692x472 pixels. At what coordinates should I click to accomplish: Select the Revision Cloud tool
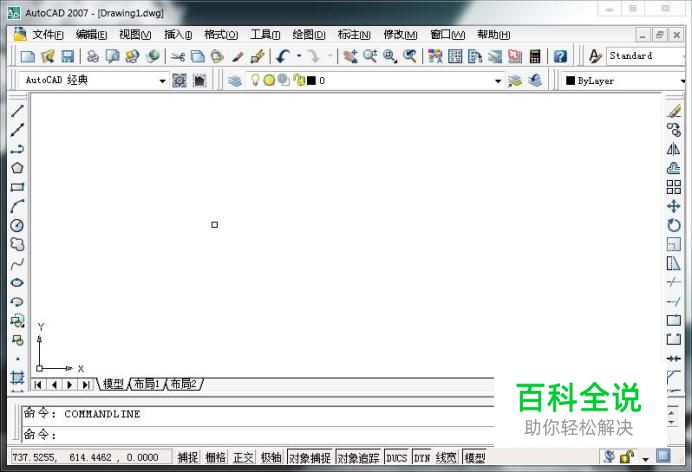pyautogui.click(x=17, y=244)
